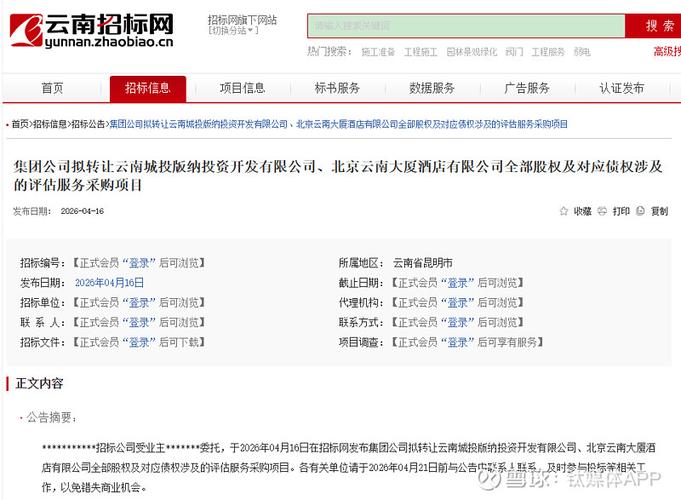Open the 认证发布 navigation tab

pos(621,88)
